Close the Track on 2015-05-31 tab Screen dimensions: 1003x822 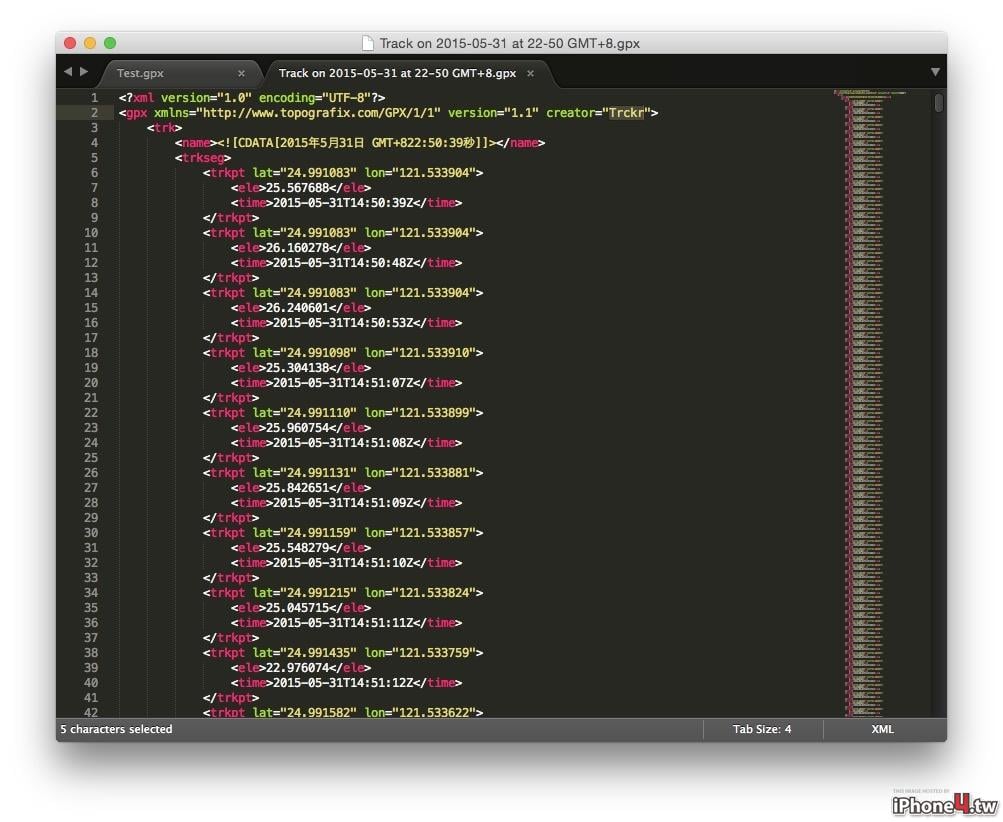pyautogui.click(x=530, y=74)
